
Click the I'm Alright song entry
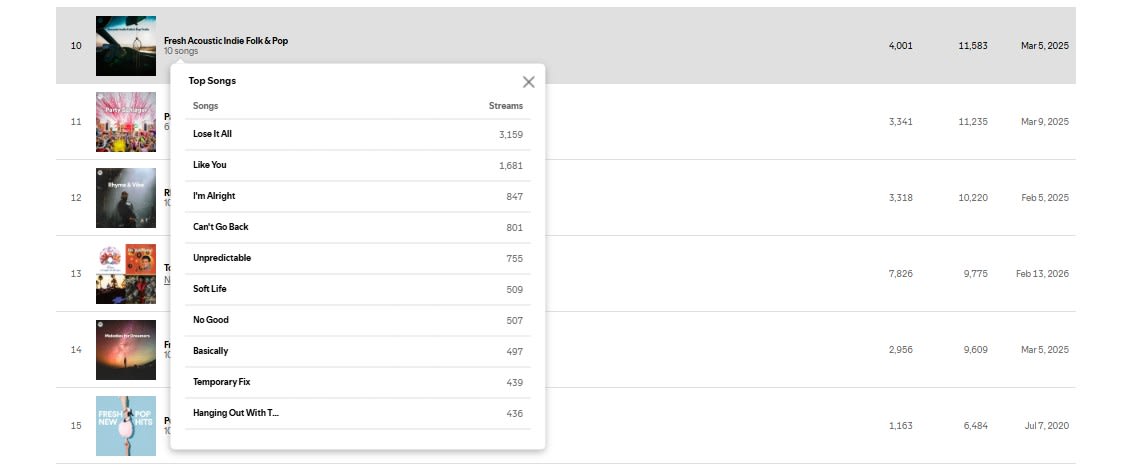pos(214,196)
